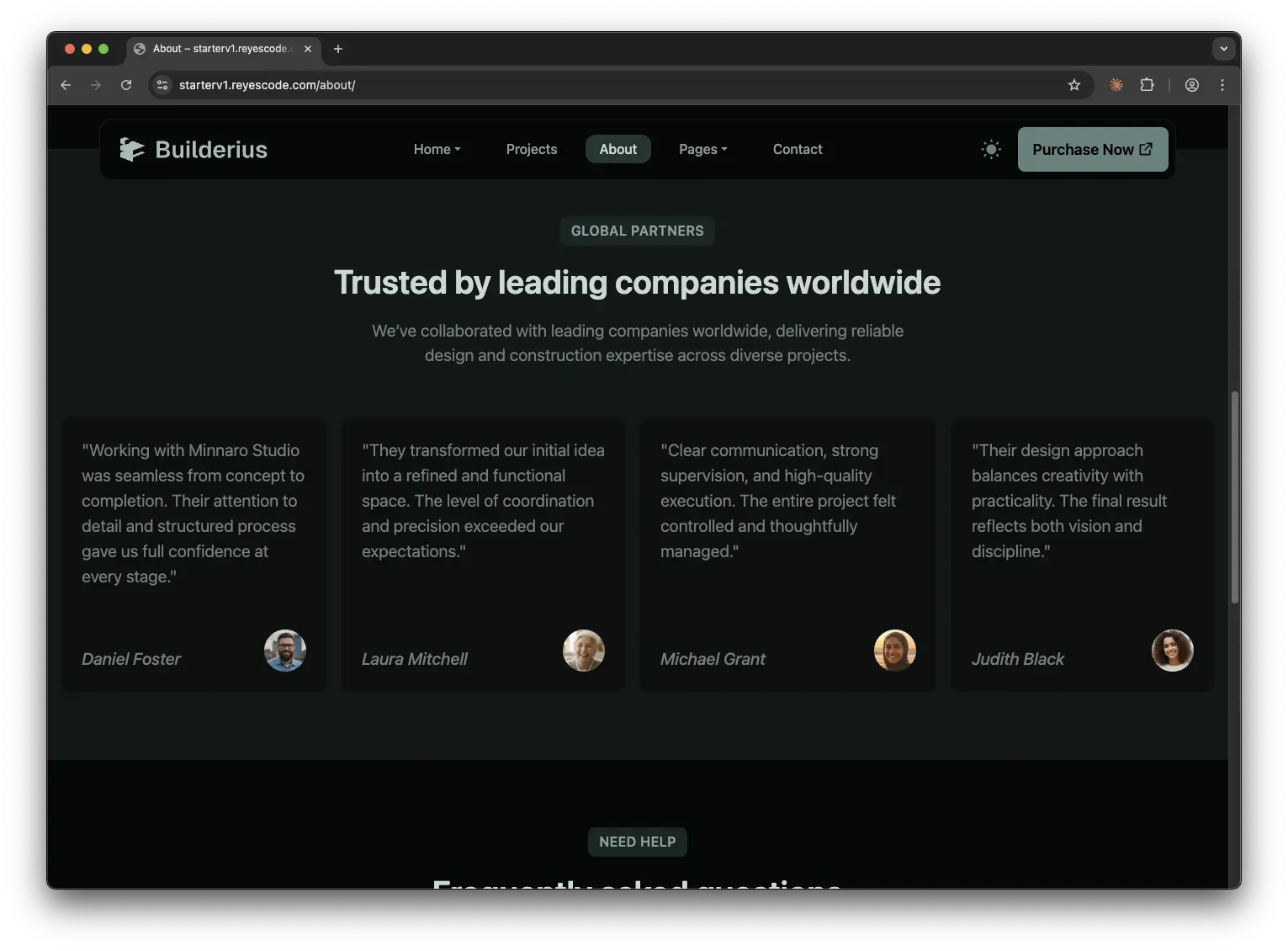Bookmark this page with the star icon
This screenshot has width=1288, height=951.
click(x=1073, y=85)
